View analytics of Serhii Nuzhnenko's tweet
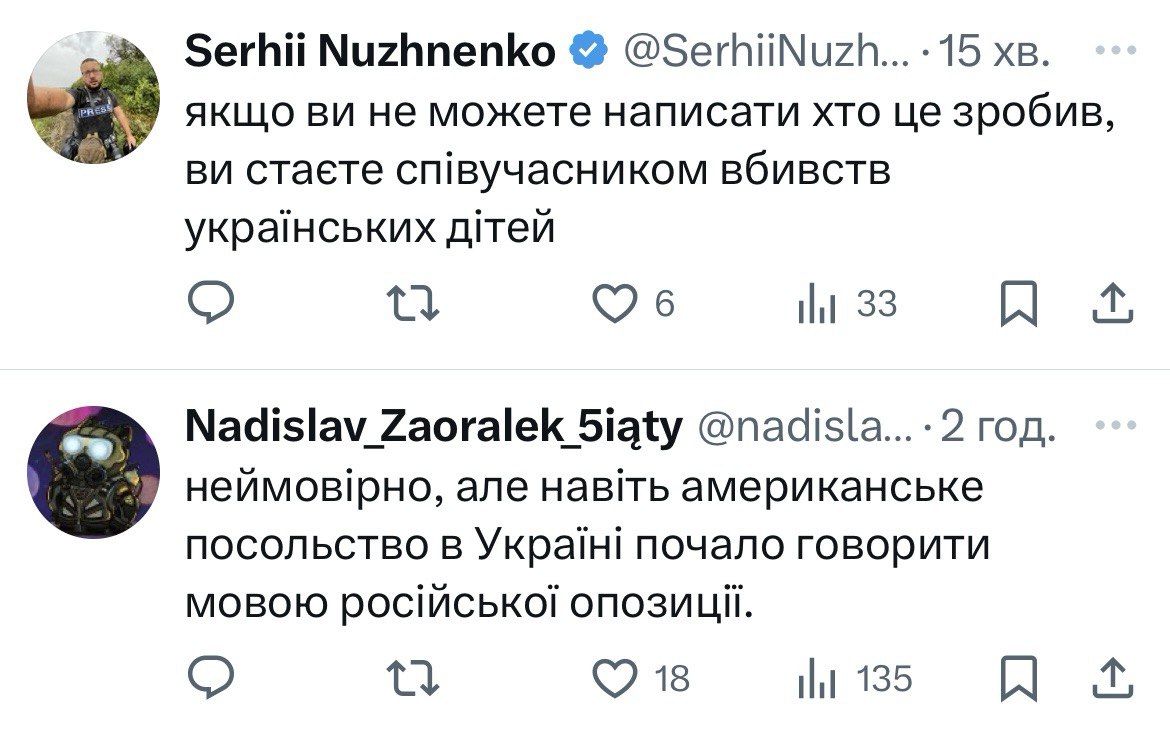 click(x=815, y=304)
